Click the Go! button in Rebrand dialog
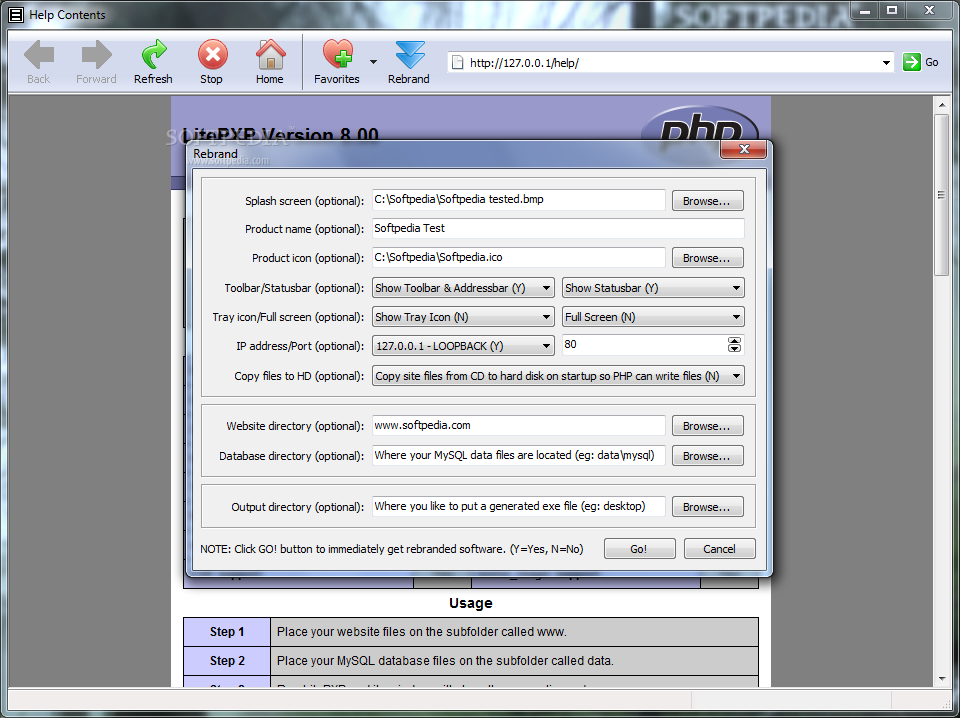Screen dimensions: 960x718 (639, 549)
